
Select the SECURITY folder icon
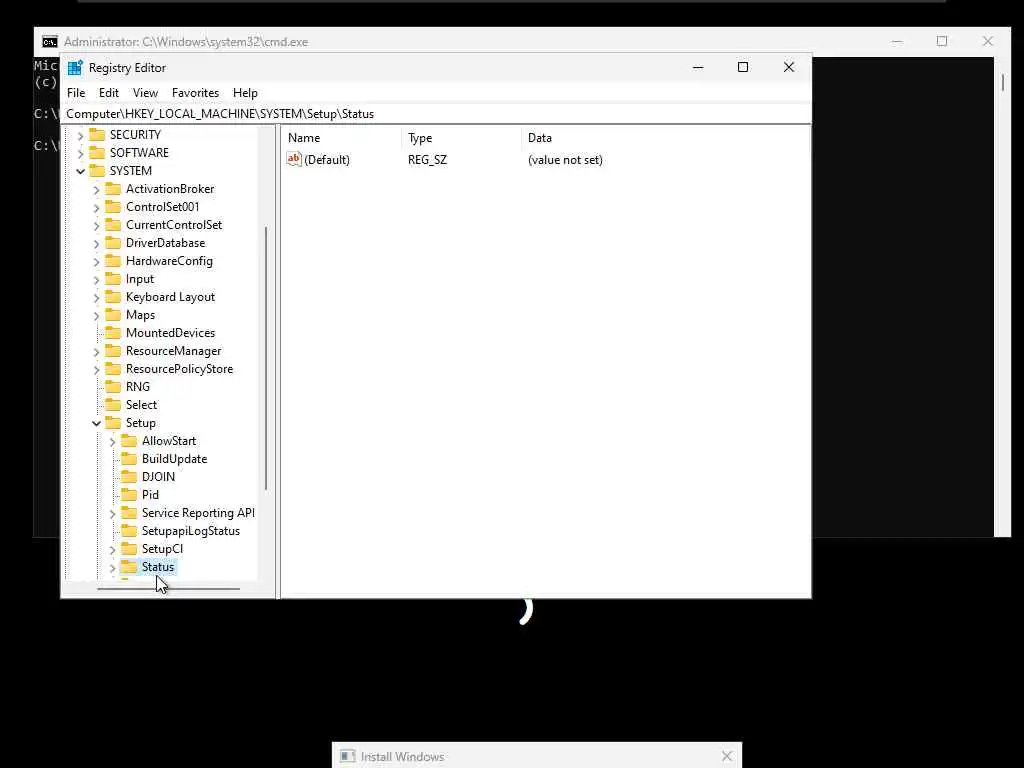point(97,135)
